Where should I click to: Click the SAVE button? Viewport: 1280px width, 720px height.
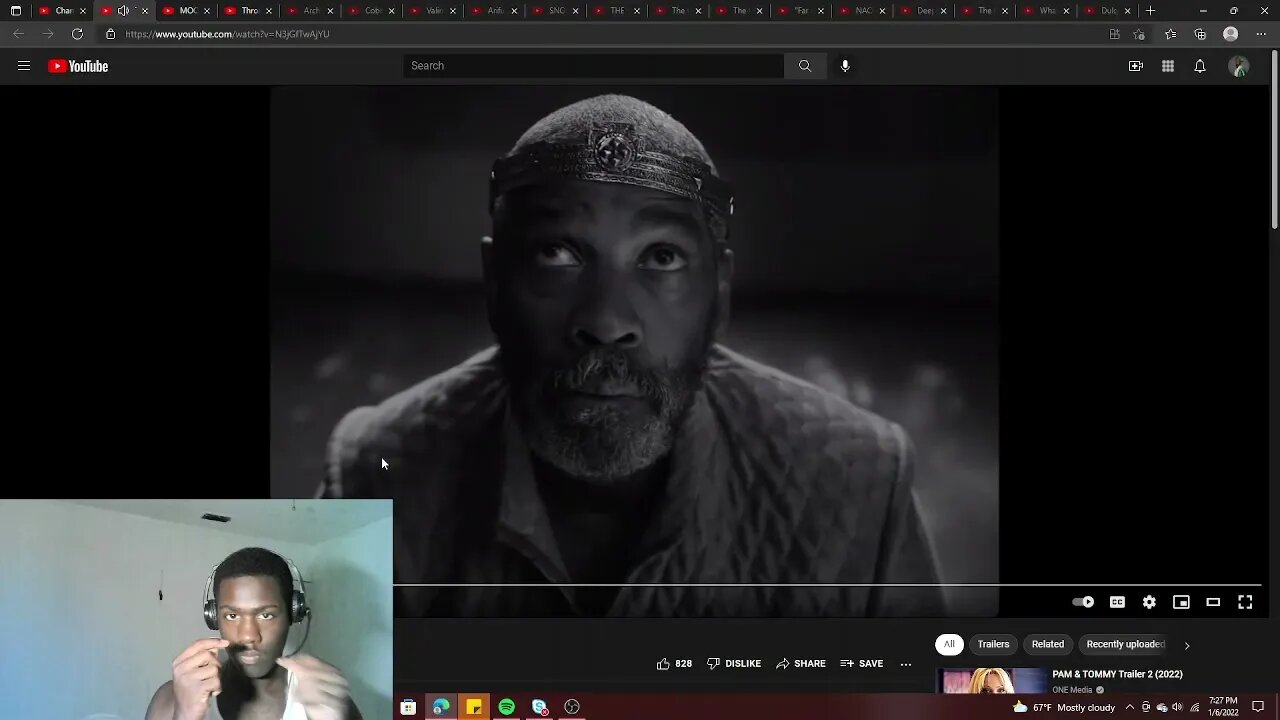click(x=862, y=664)
